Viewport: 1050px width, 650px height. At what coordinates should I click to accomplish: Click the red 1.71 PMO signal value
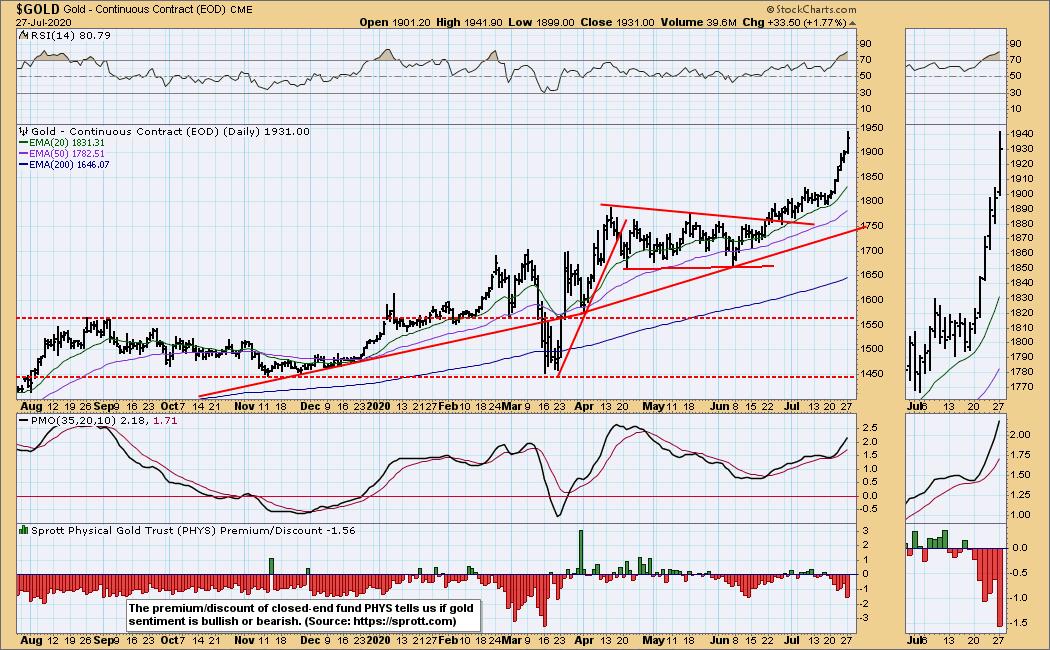(x=165, y=421)
